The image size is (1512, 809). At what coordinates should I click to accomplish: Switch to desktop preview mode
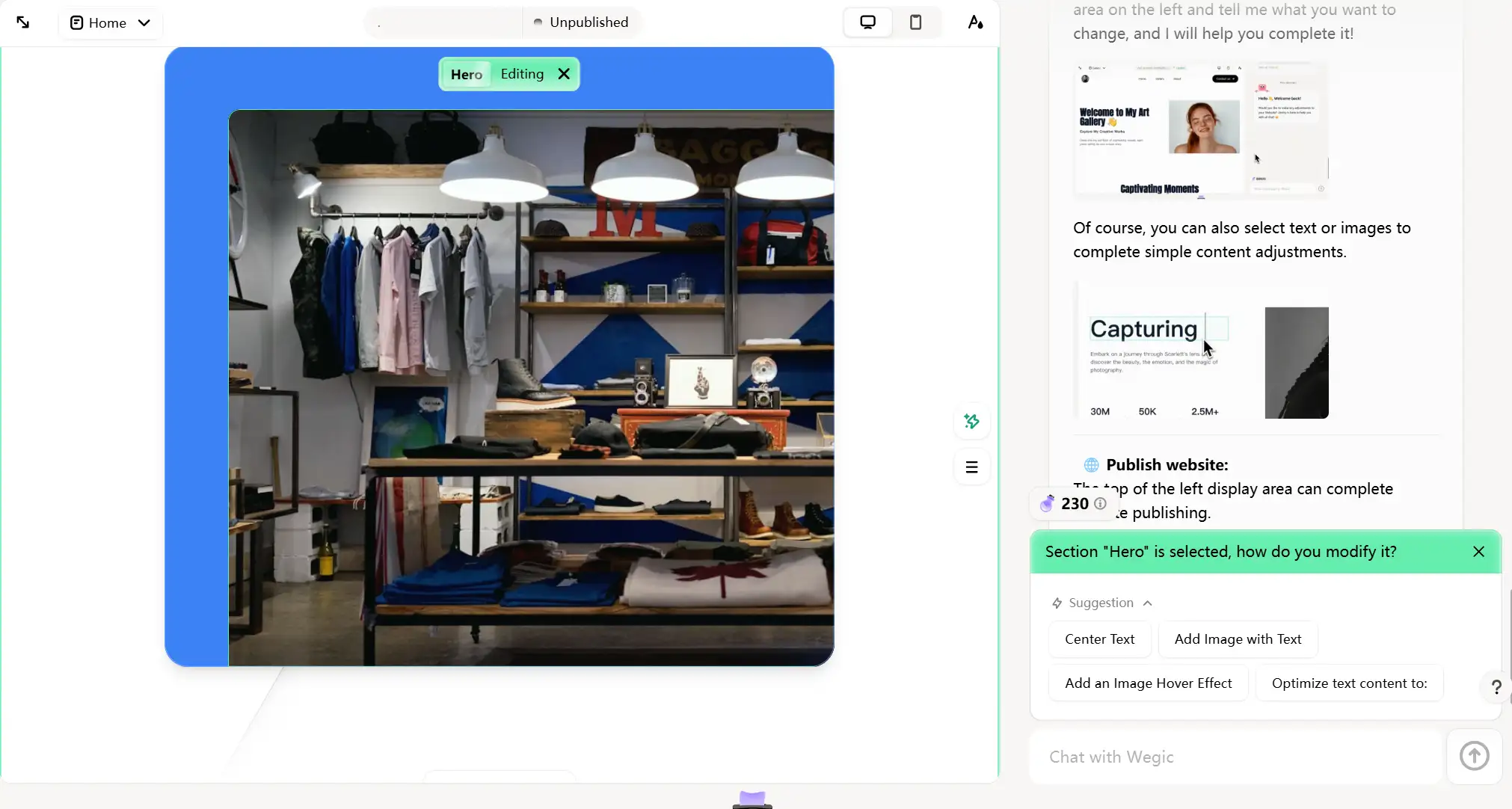867,22
